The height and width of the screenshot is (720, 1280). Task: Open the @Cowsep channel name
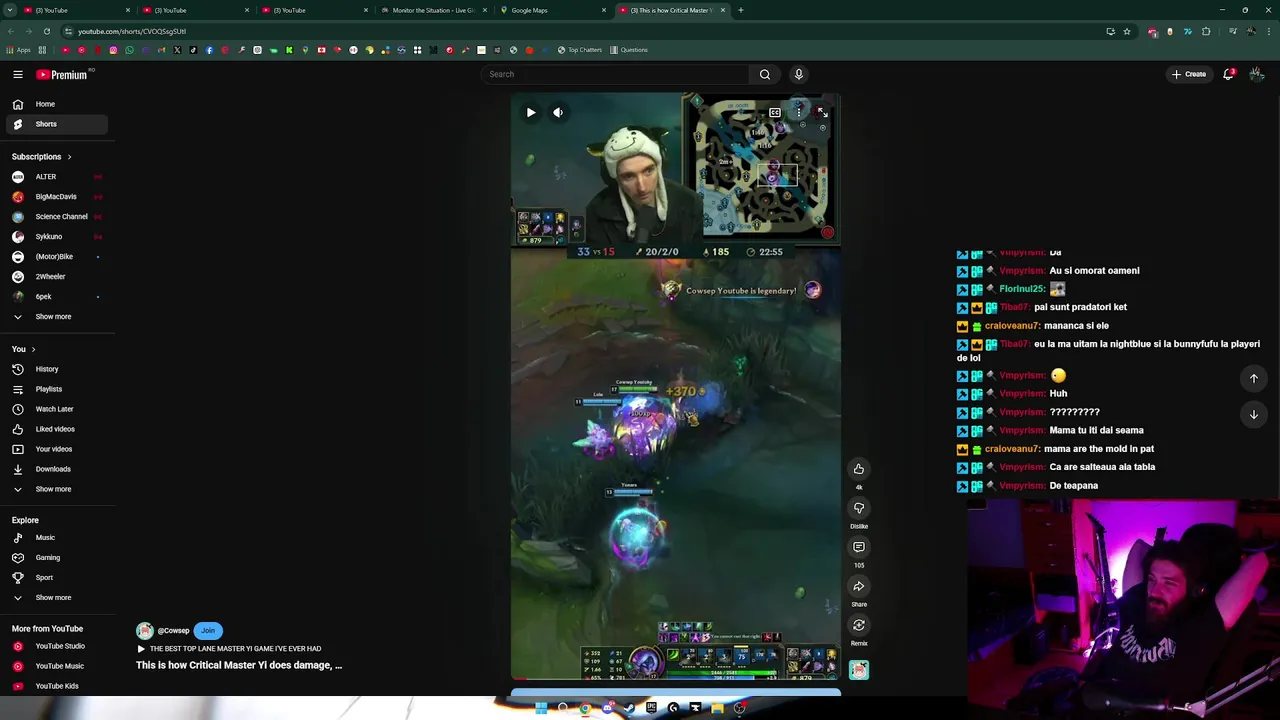173,631
